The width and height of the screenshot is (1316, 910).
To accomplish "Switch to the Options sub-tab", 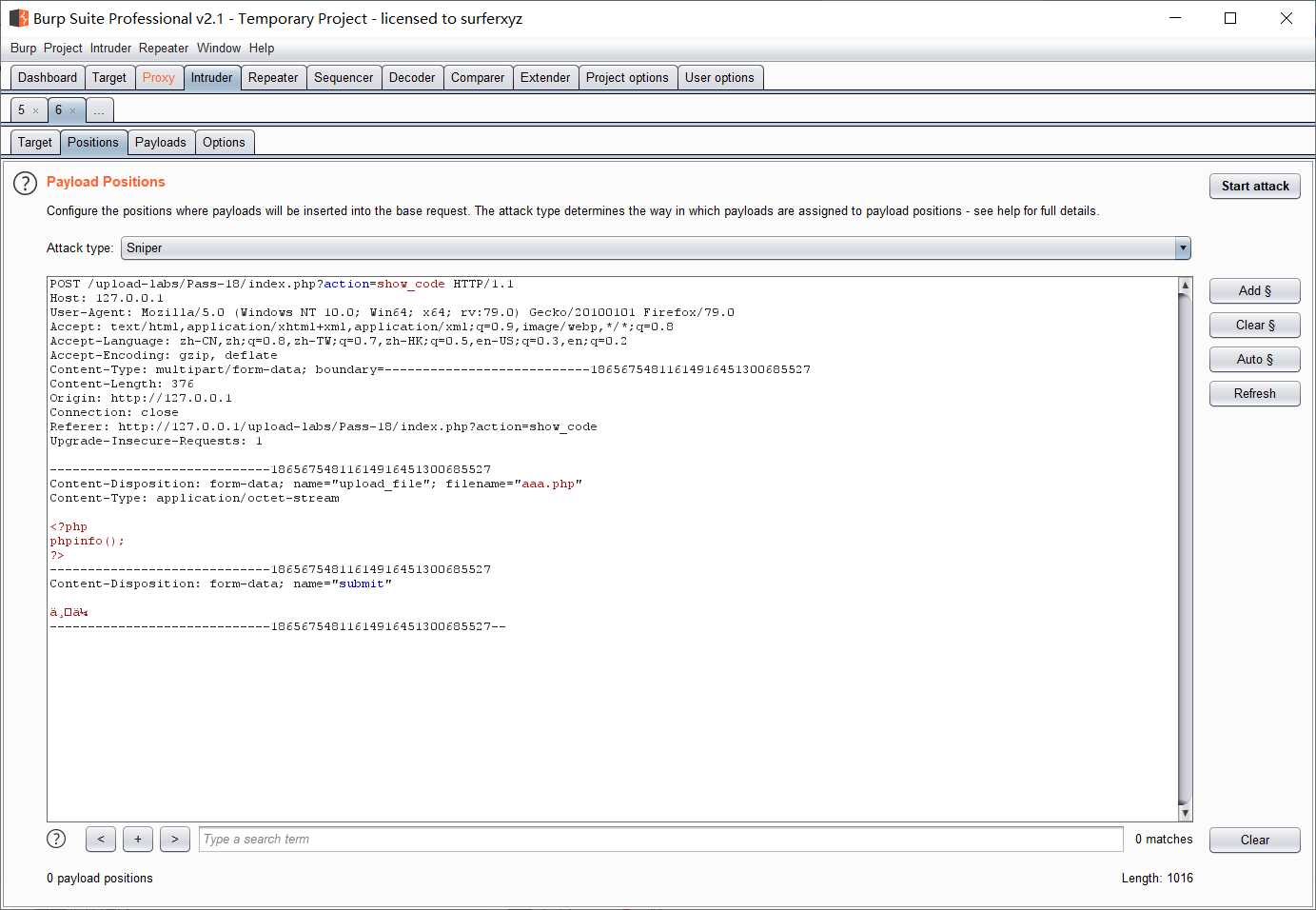I will tap(224, 143).
